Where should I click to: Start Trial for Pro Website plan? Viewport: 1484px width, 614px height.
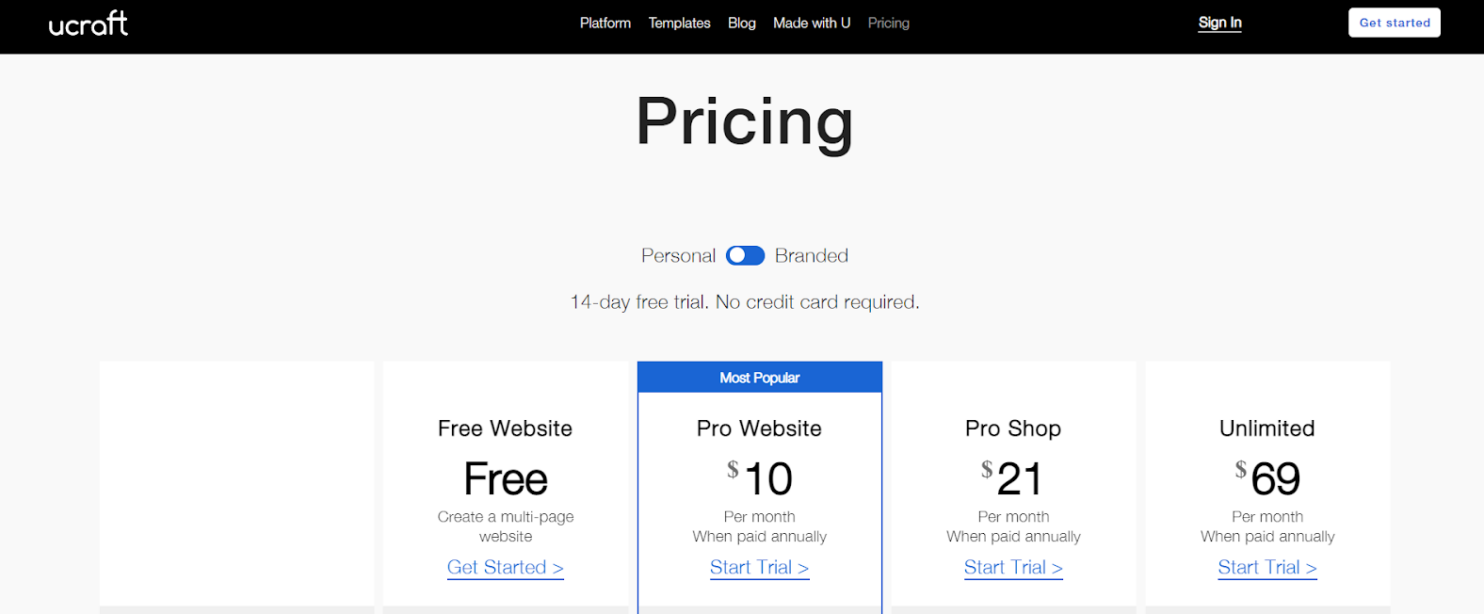759,567
